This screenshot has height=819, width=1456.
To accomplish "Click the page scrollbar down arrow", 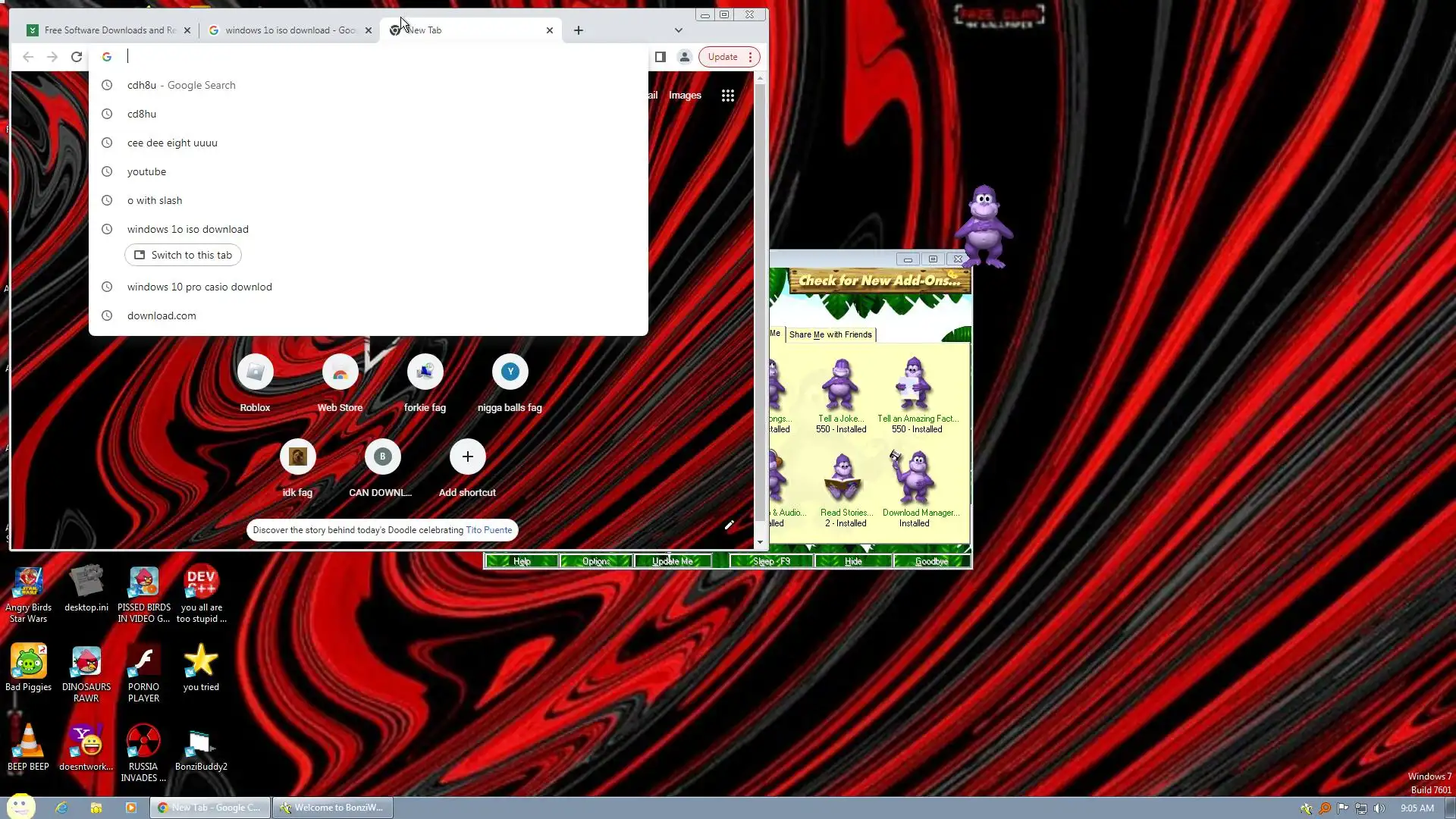I will [x=759, y=542].
